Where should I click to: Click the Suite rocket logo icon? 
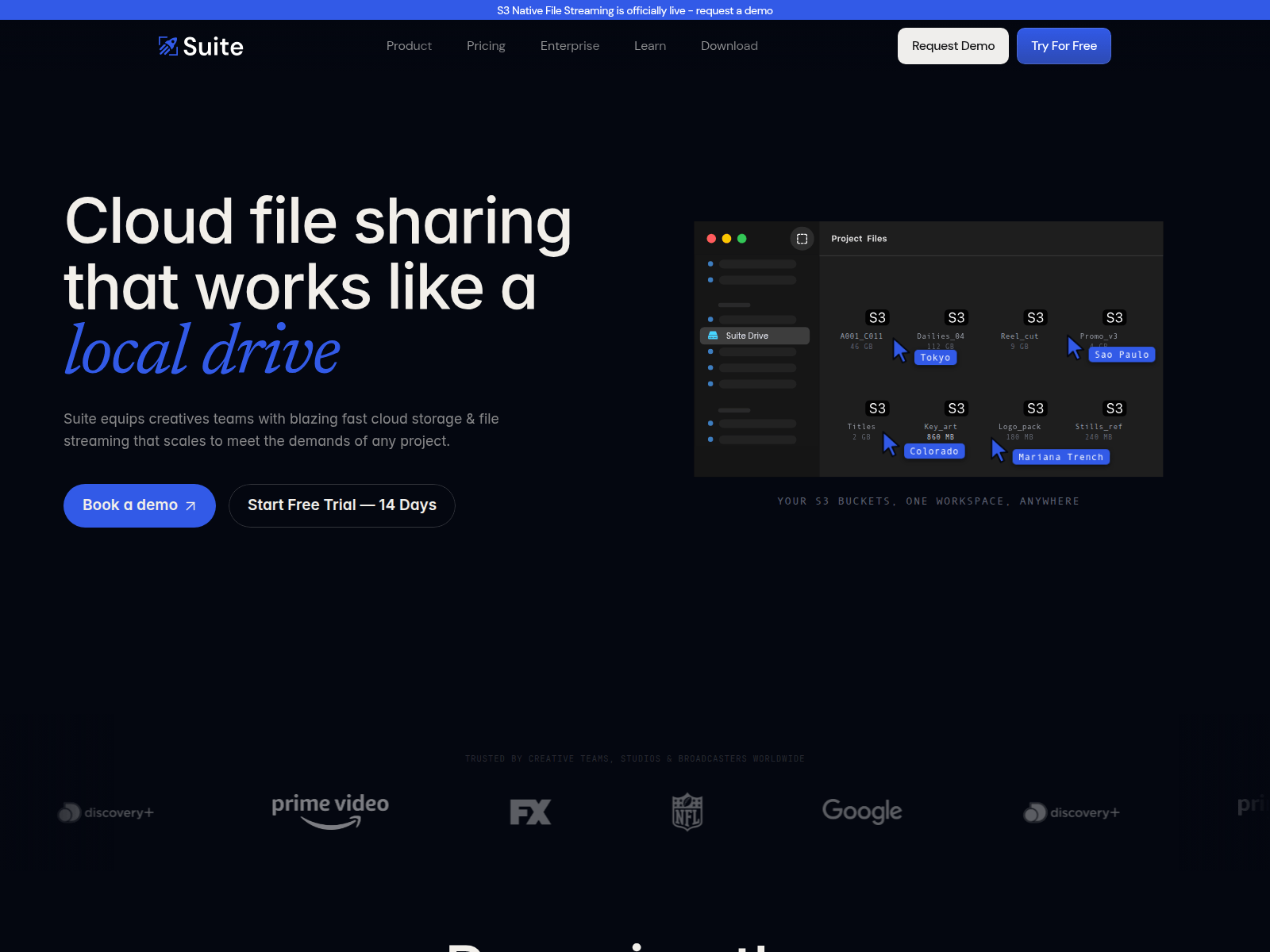(x=167, y=46)
